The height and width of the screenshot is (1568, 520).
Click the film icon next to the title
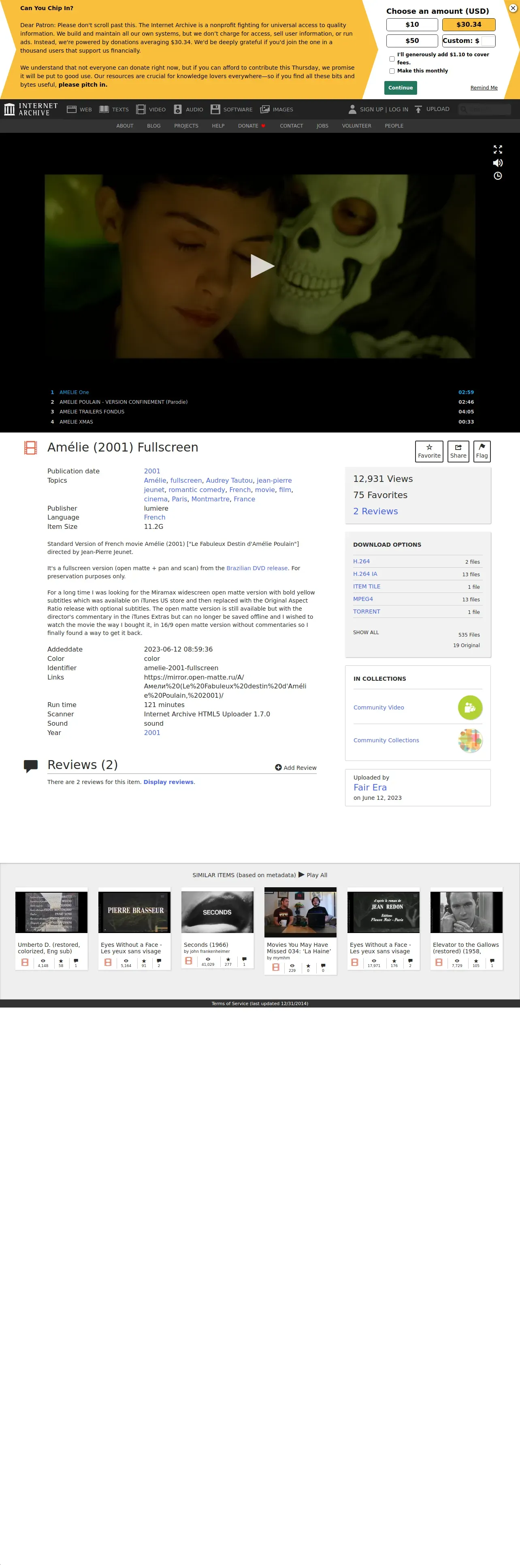point(30,448)
